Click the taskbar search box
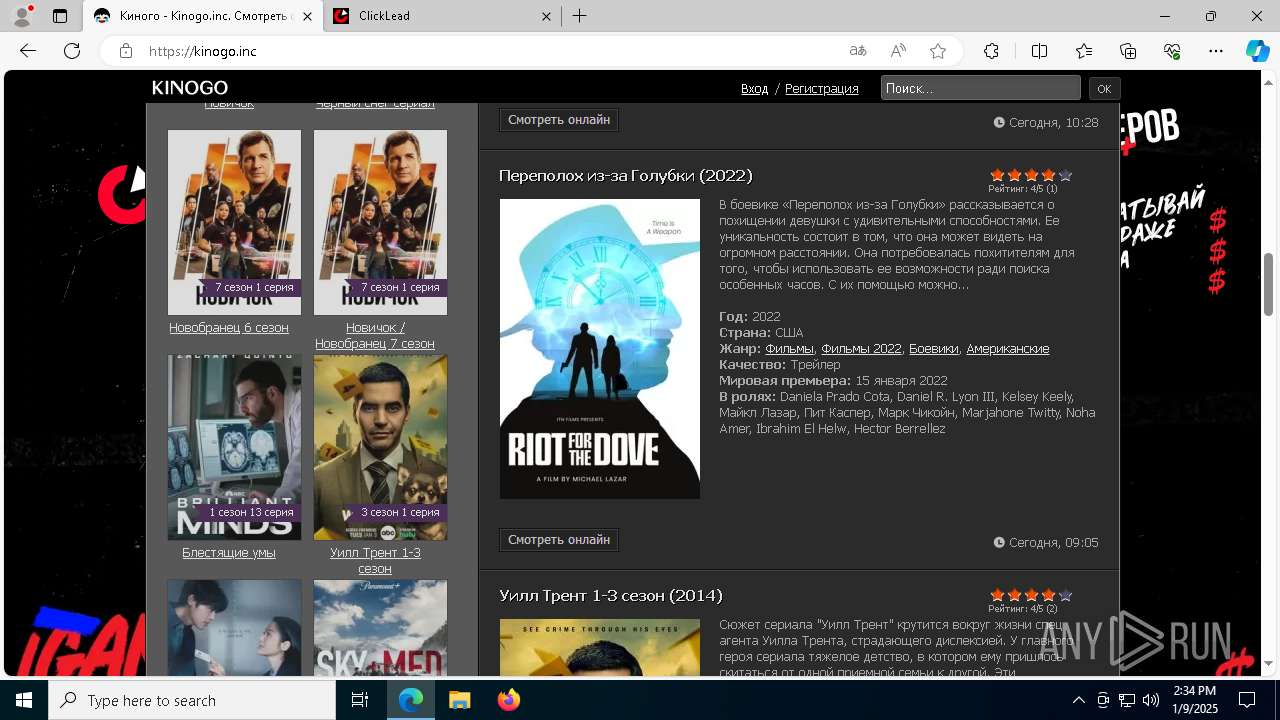1280x720 pixels. [x=192, y=700]
